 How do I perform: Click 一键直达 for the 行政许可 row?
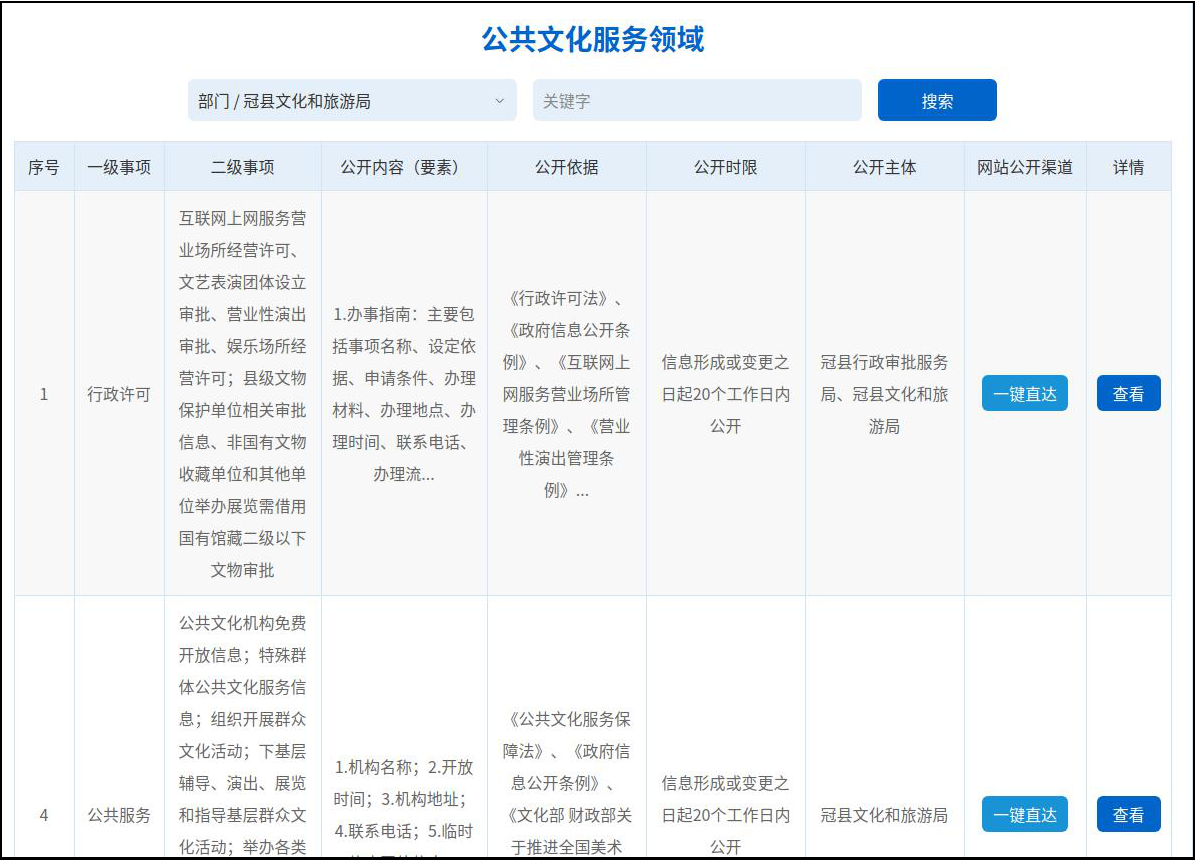[x=1024, y=394]
